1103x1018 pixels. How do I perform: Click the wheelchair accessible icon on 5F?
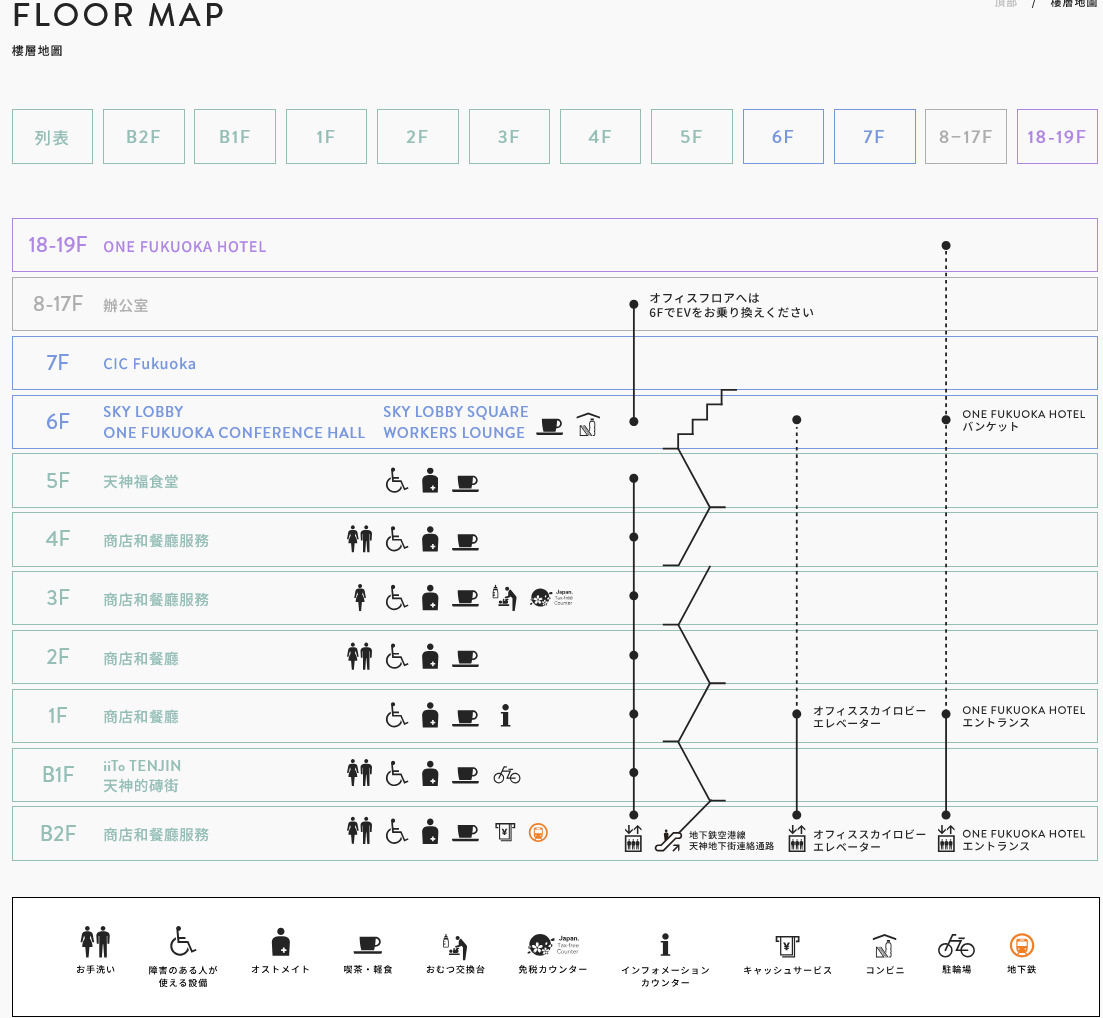397,482
